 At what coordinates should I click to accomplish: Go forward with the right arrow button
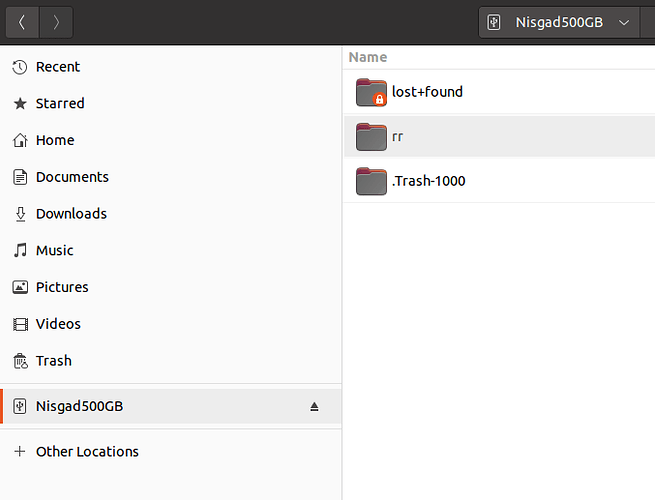56,22
